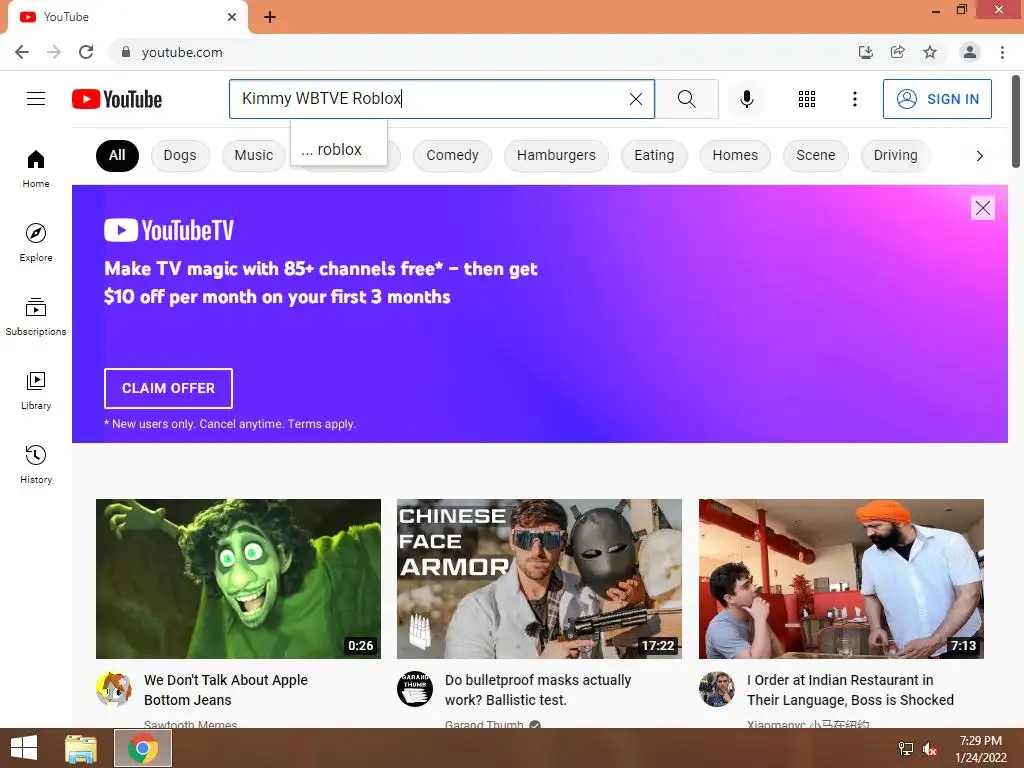Image resolution: width=1024 pixels, height=768 pixels.
Task: Choose the '... roblox' search suggestion
Action: point(338,150)
